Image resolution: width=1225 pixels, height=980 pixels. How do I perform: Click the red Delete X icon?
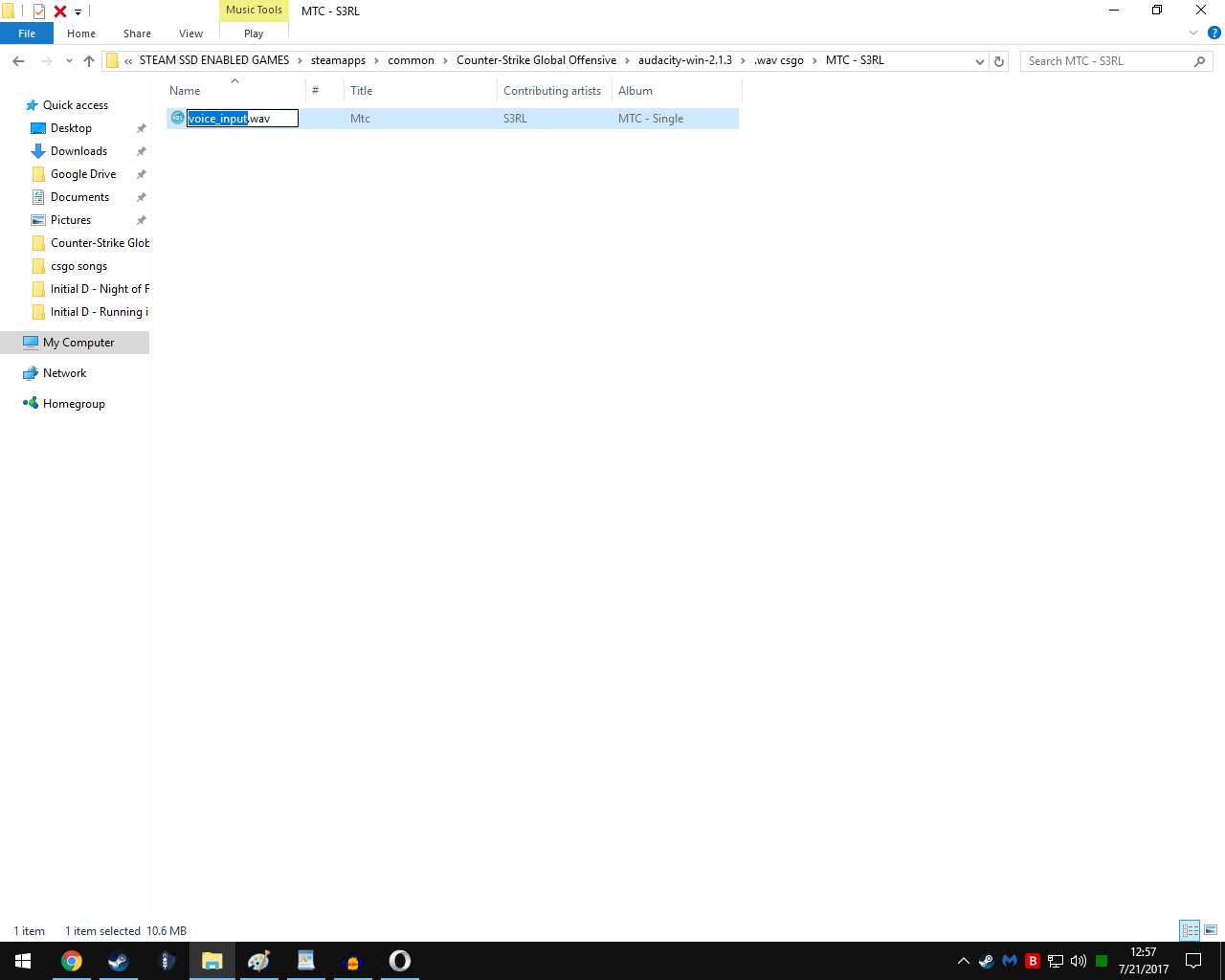click(60, 11)
